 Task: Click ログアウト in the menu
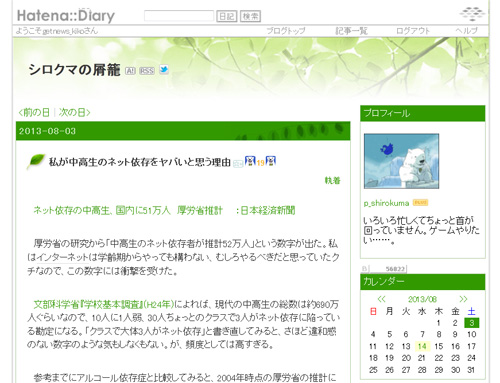pyautogui.click(x=413, y=31)
